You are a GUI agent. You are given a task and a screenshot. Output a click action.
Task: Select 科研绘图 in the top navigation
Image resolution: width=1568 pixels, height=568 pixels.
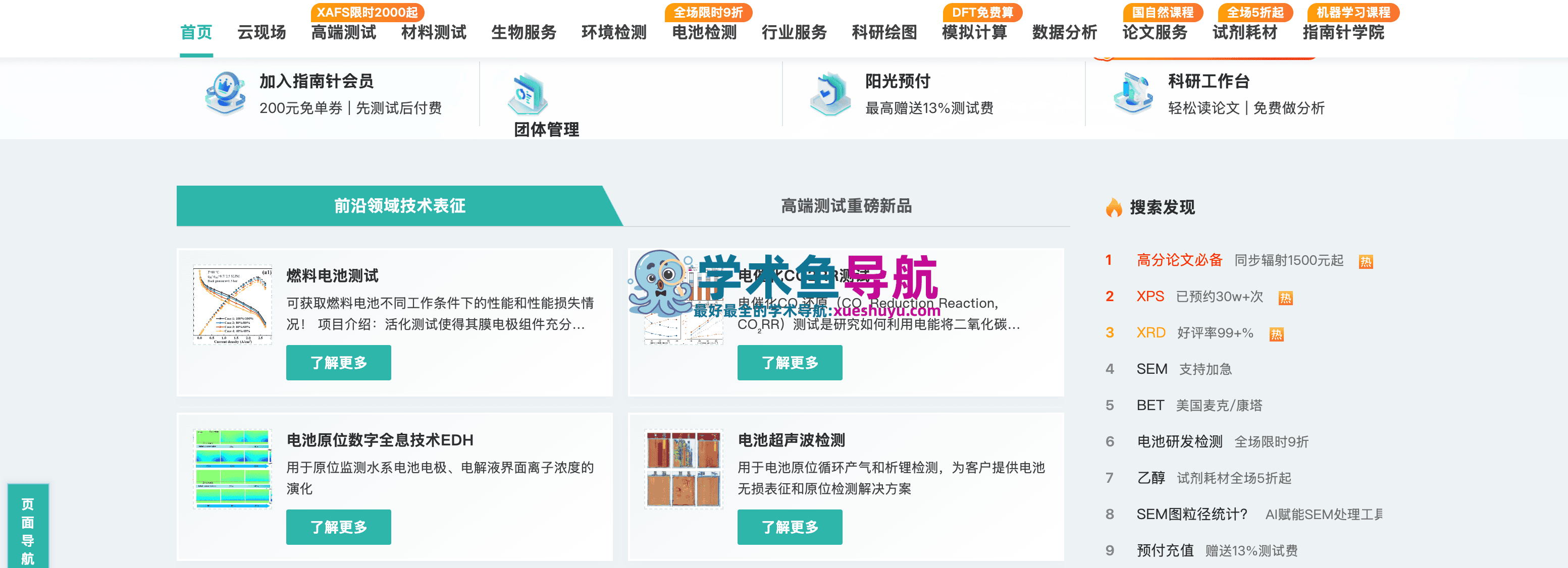pyautogui.click(x=884, y=32)
